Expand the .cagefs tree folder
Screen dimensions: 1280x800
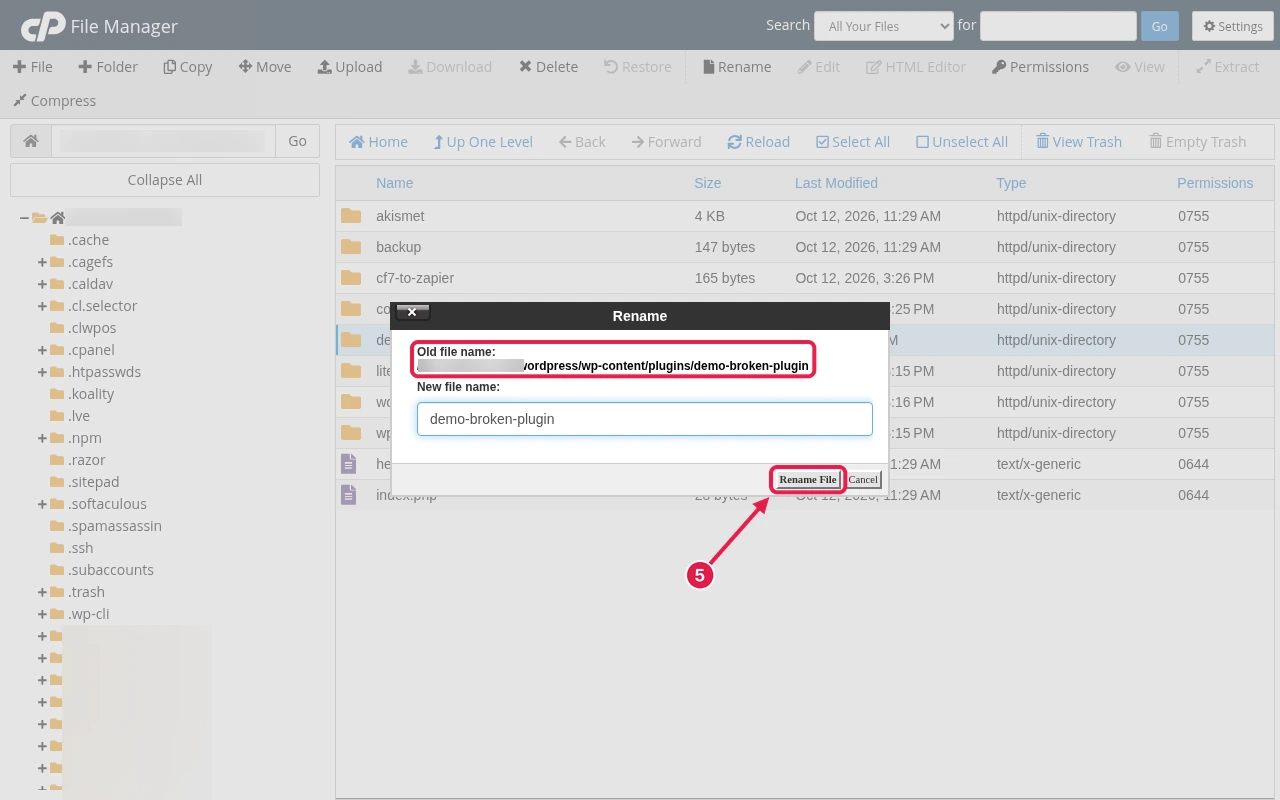point(42,262)
